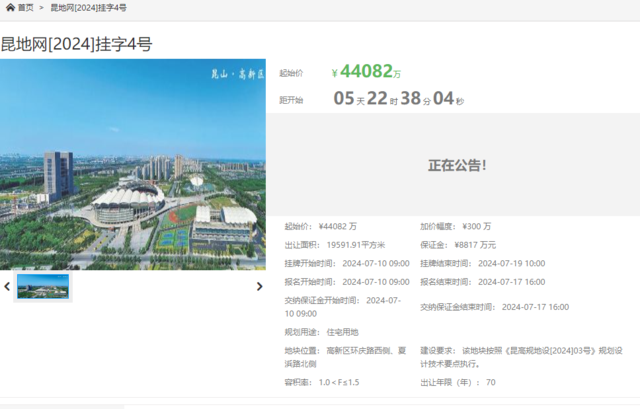Click the 出让年限 70 entry
This screenshot has height=409, width=640.
[458, 382]
